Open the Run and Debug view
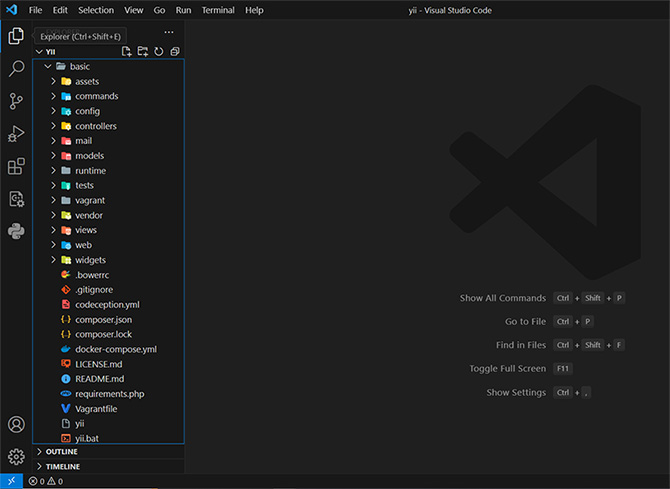Screen dimensions: 670x489 [16, 134]
